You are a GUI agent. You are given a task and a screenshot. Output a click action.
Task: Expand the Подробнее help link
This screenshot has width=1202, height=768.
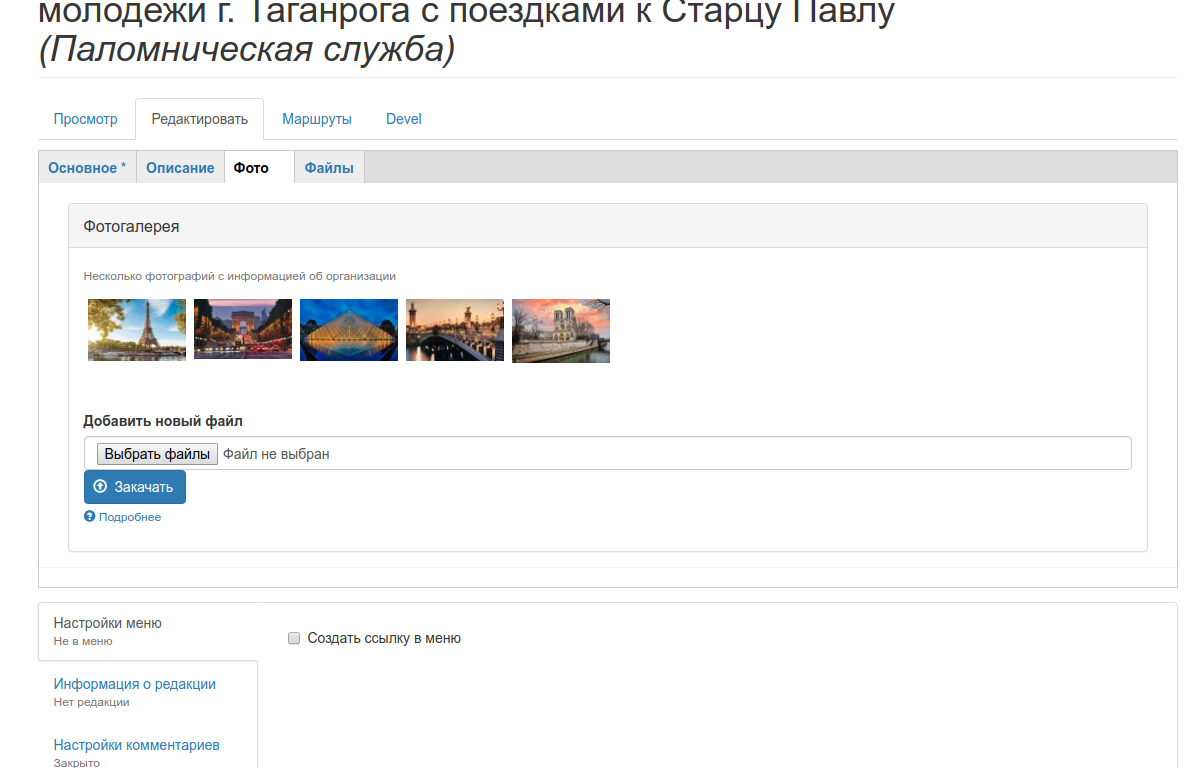point(130,517)
